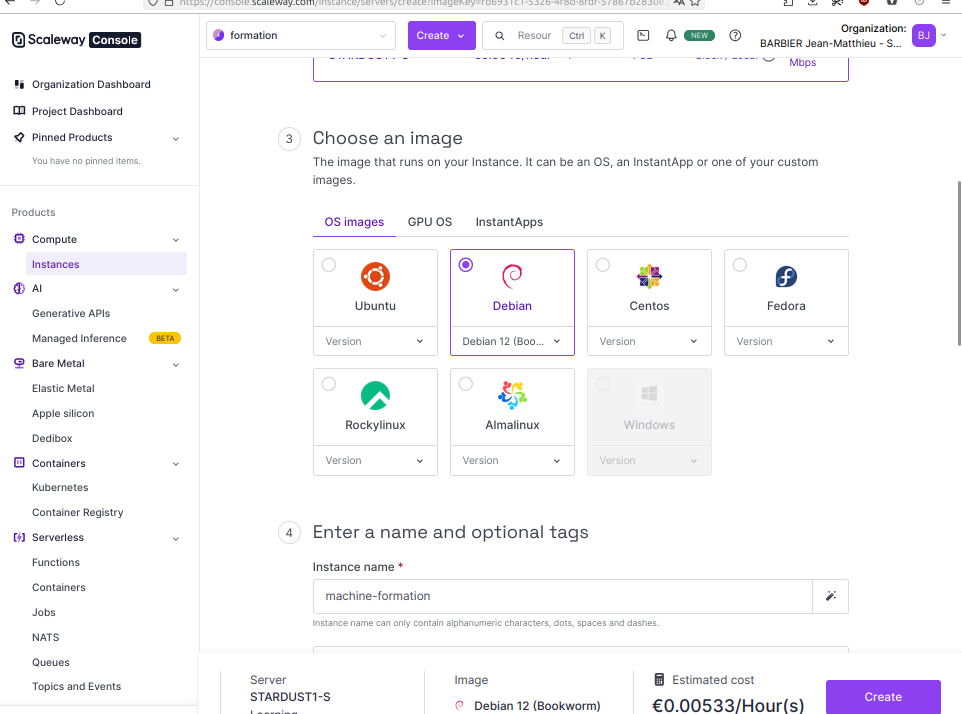Open Topics and Events link

point(76,686)
